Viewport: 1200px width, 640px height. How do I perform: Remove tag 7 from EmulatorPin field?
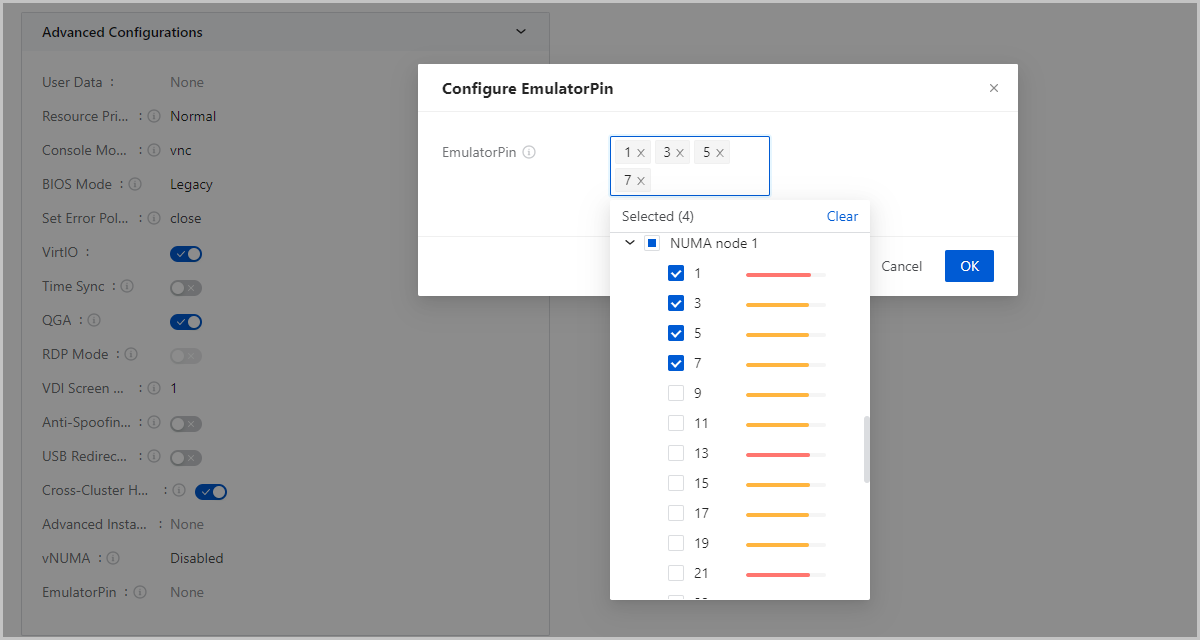(x=641, y=181)
